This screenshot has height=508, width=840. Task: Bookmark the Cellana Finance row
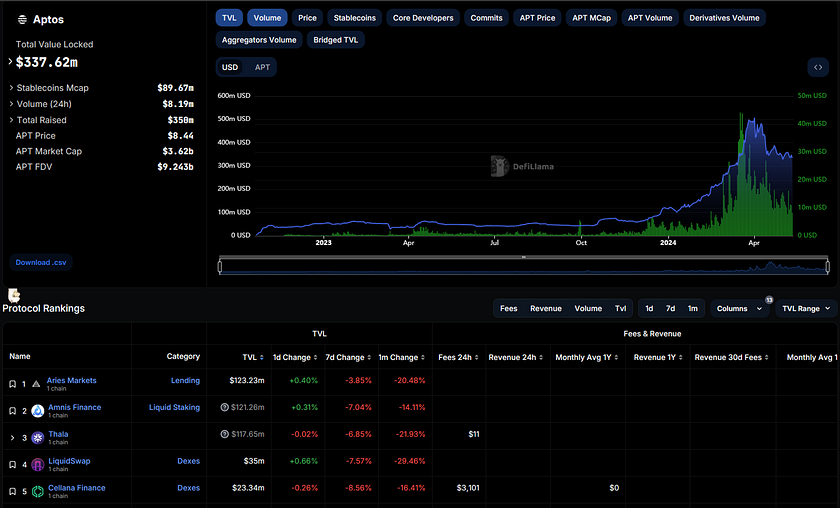12,491
